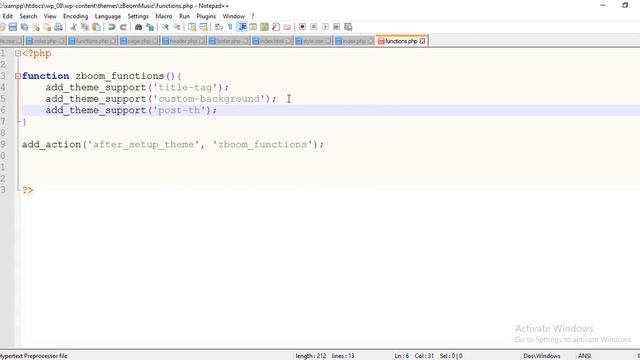Click the closing ?> tag line
Screen dimensions: 640x360
point(27,190)
